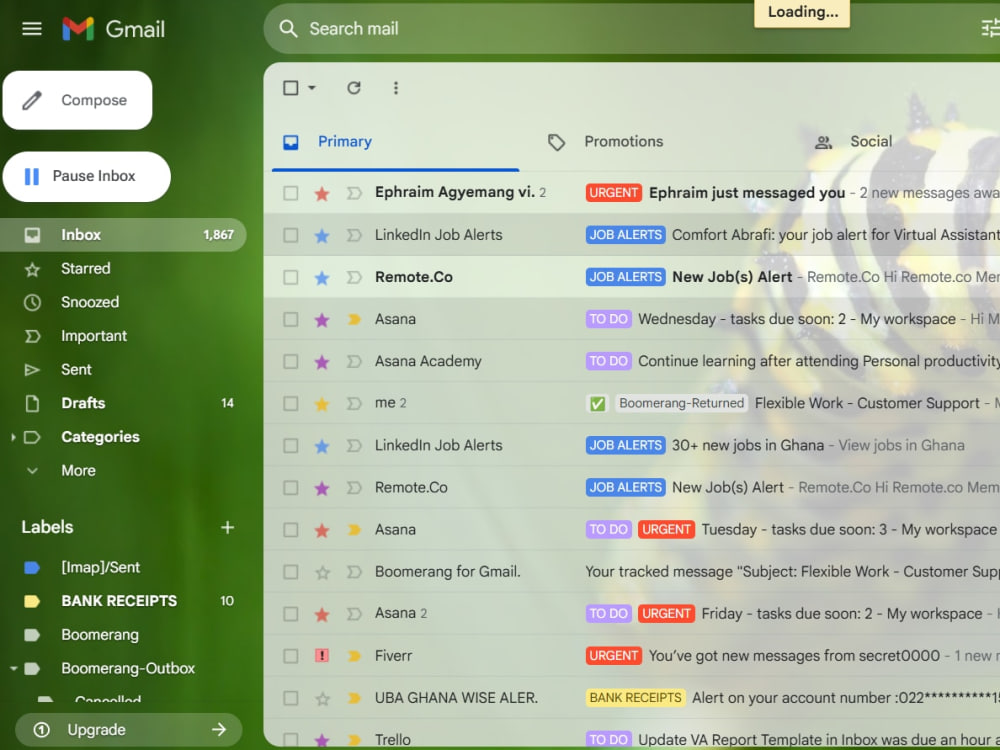The image size is (1000, 750).
Task: Open the Drafts folder
Action: click(x=123, y=403)
